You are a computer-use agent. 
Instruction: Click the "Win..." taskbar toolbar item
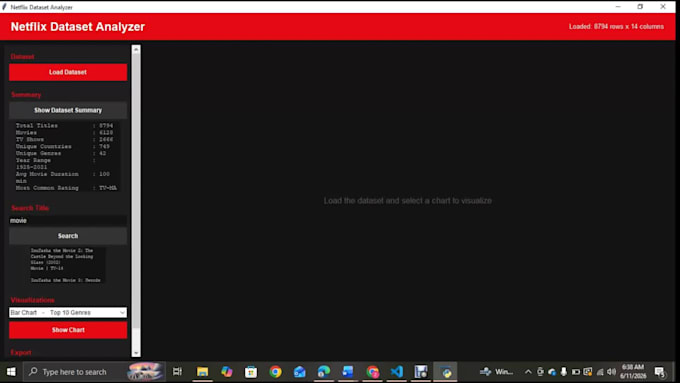click(497, 372)
